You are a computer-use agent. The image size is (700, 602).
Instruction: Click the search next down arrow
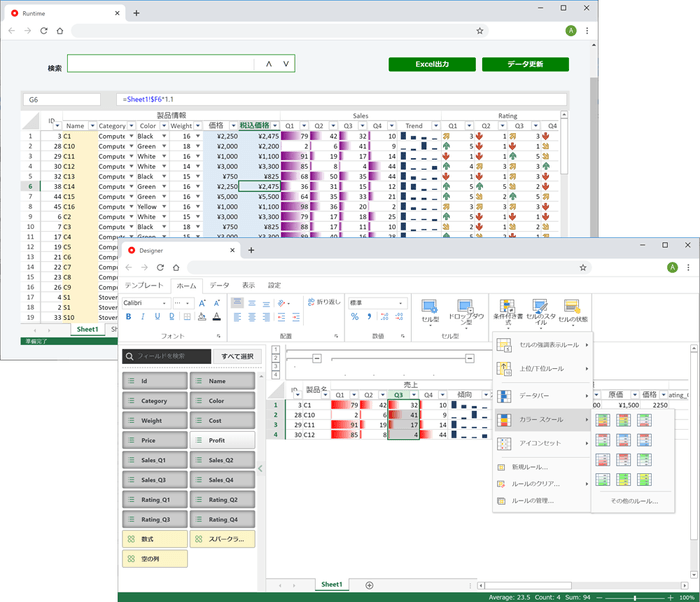(286, 64)
